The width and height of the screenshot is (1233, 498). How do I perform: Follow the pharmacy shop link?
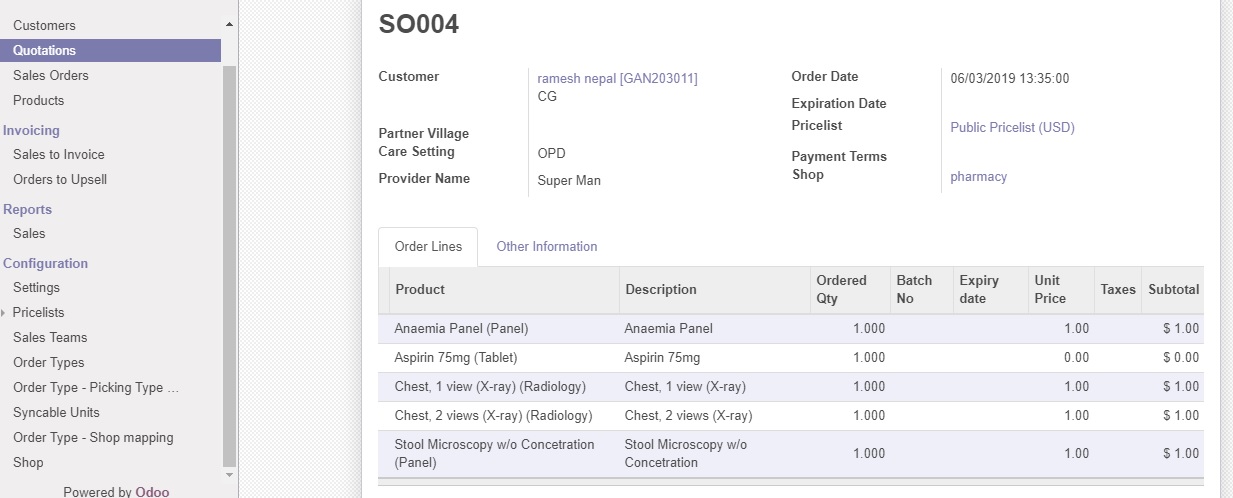pyautogui.click(x=978, y=176)
